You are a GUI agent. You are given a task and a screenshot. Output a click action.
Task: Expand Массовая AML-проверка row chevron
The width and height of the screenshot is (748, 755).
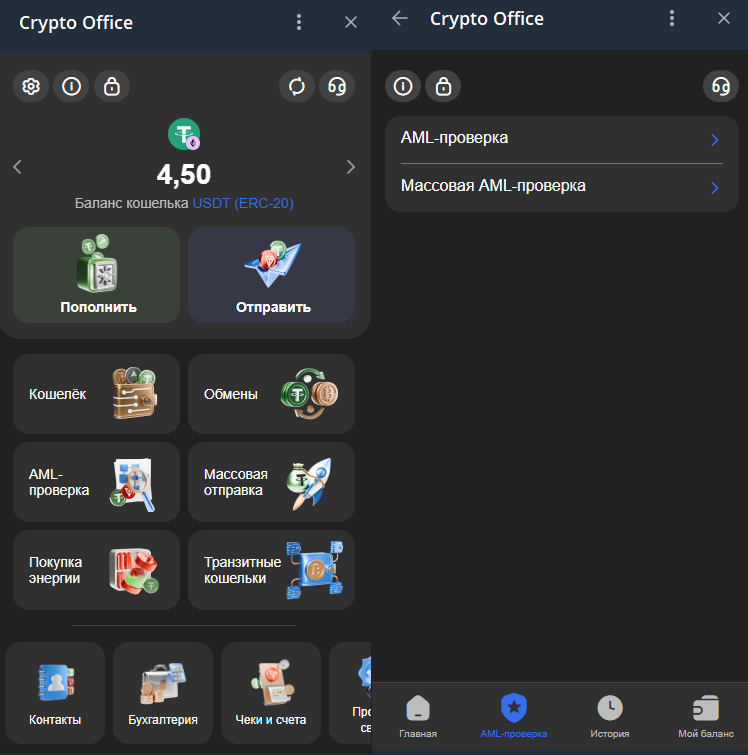coord(714,187)
